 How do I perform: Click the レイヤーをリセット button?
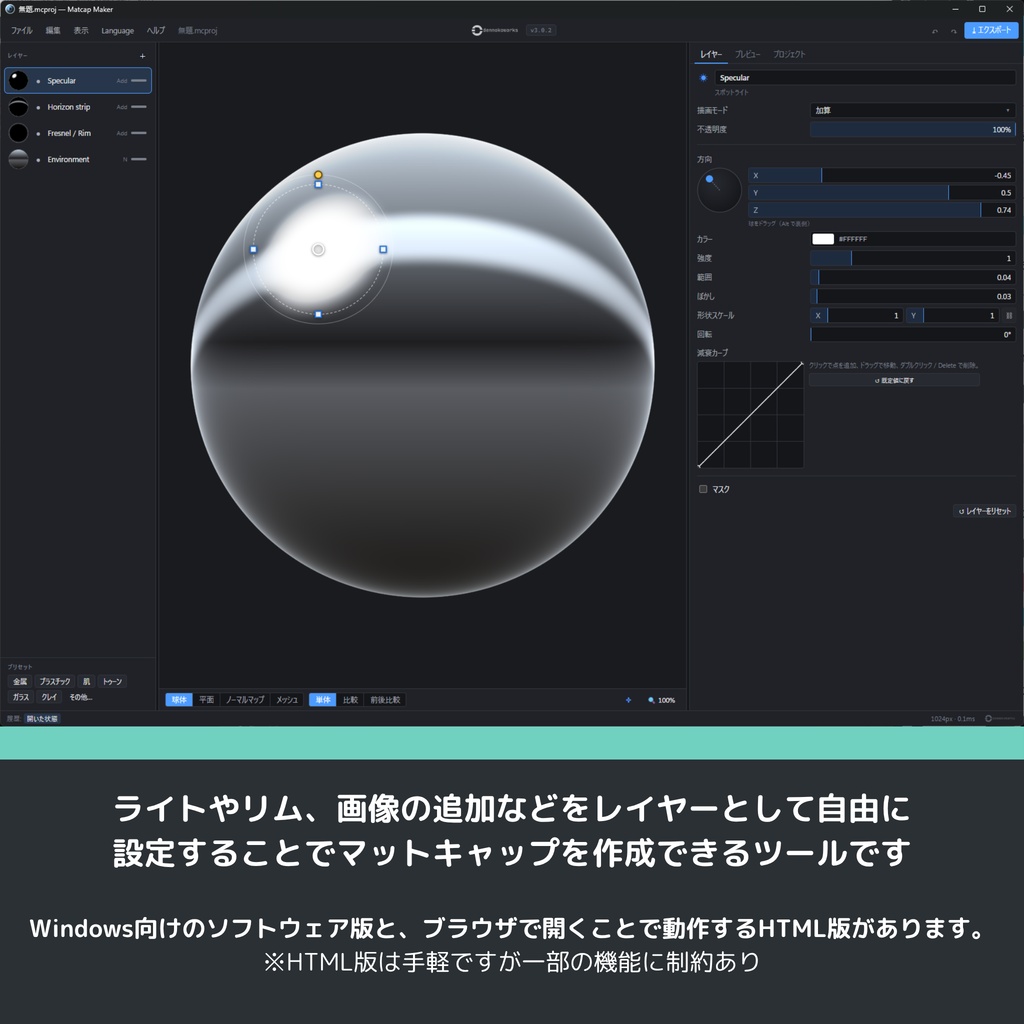tap(984, 511)
